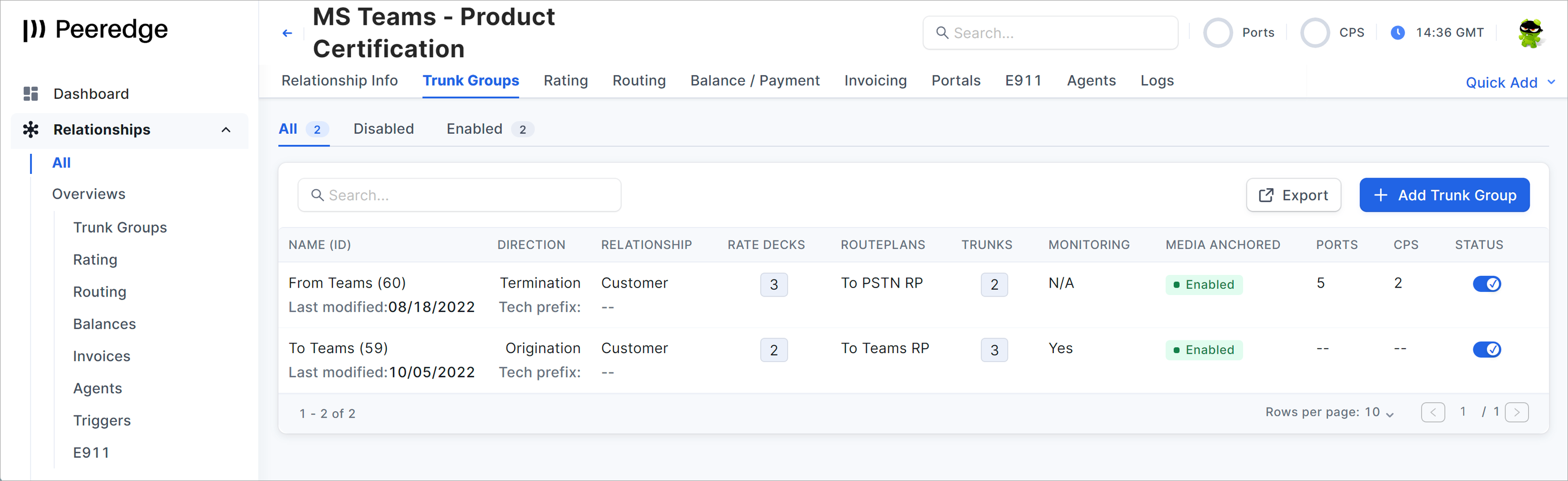Filter by Enabled trunk groups
The width and height of the screenshot is (1568, 481).
coord(490,129)
